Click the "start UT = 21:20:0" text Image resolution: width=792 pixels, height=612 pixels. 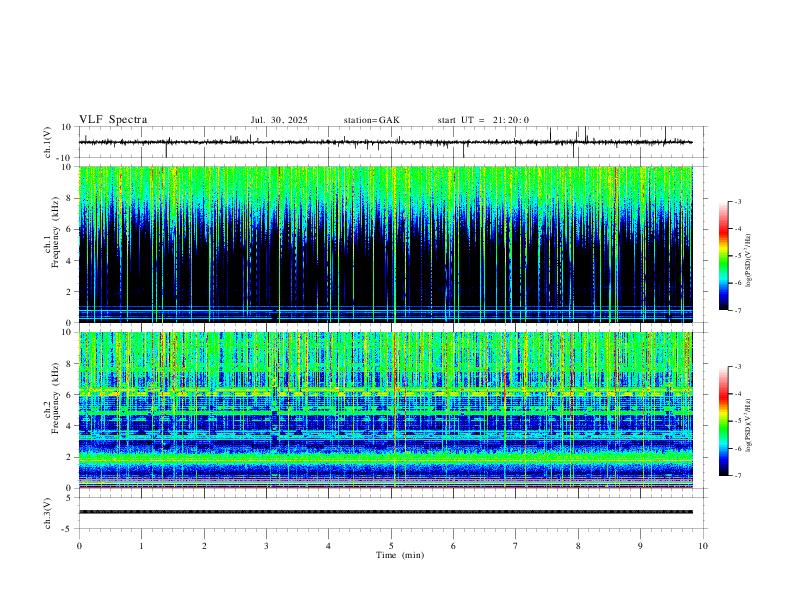point(483,120)
